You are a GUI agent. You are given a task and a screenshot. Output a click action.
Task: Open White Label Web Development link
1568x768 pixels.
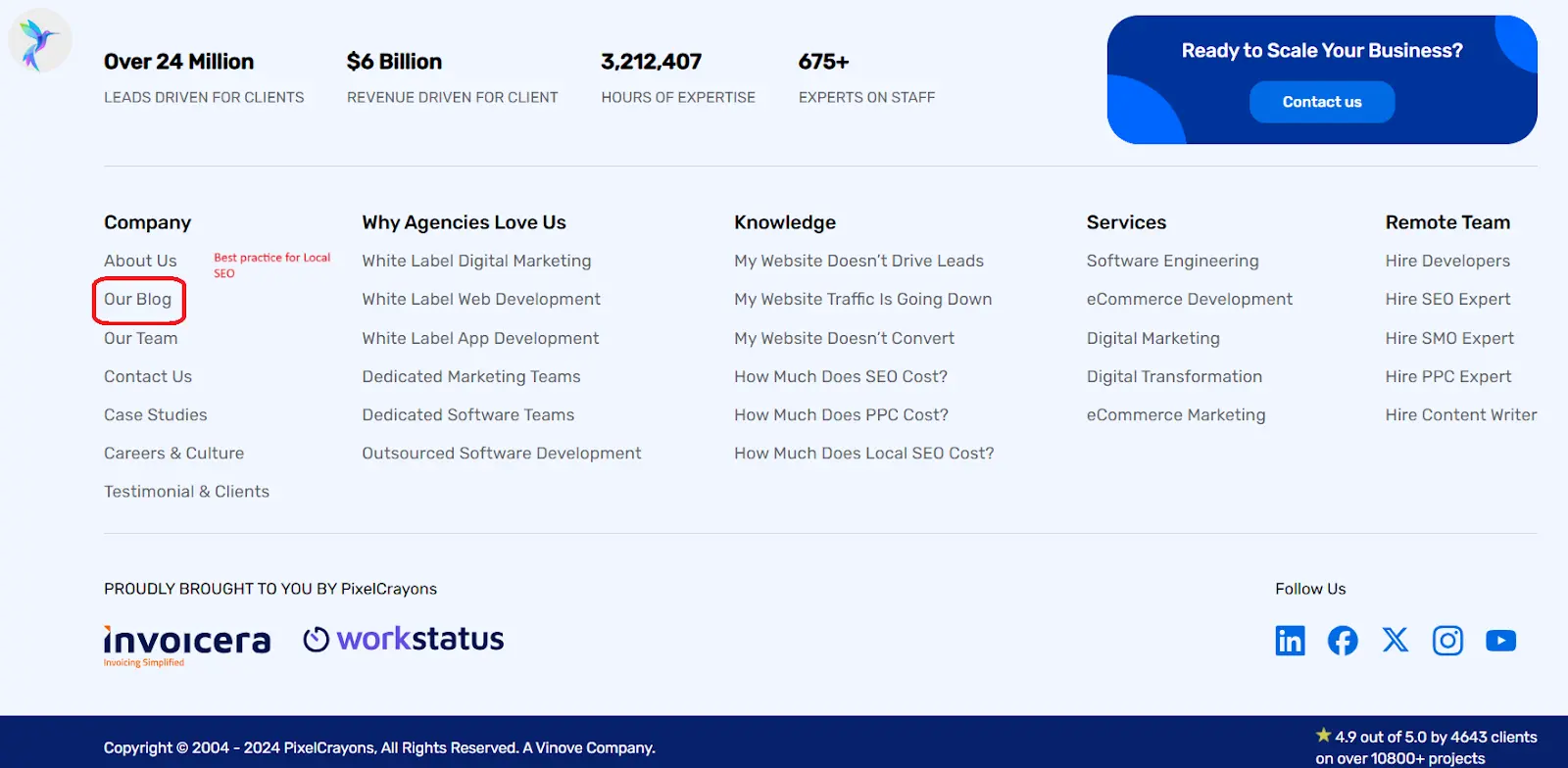point(480,300)
